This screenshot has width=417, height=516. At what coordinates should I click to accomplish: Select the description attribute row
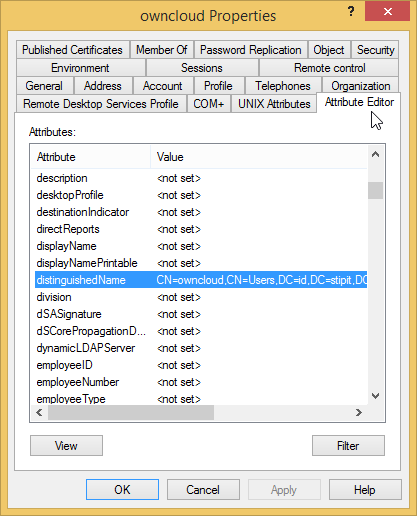(x=201, y=178)
